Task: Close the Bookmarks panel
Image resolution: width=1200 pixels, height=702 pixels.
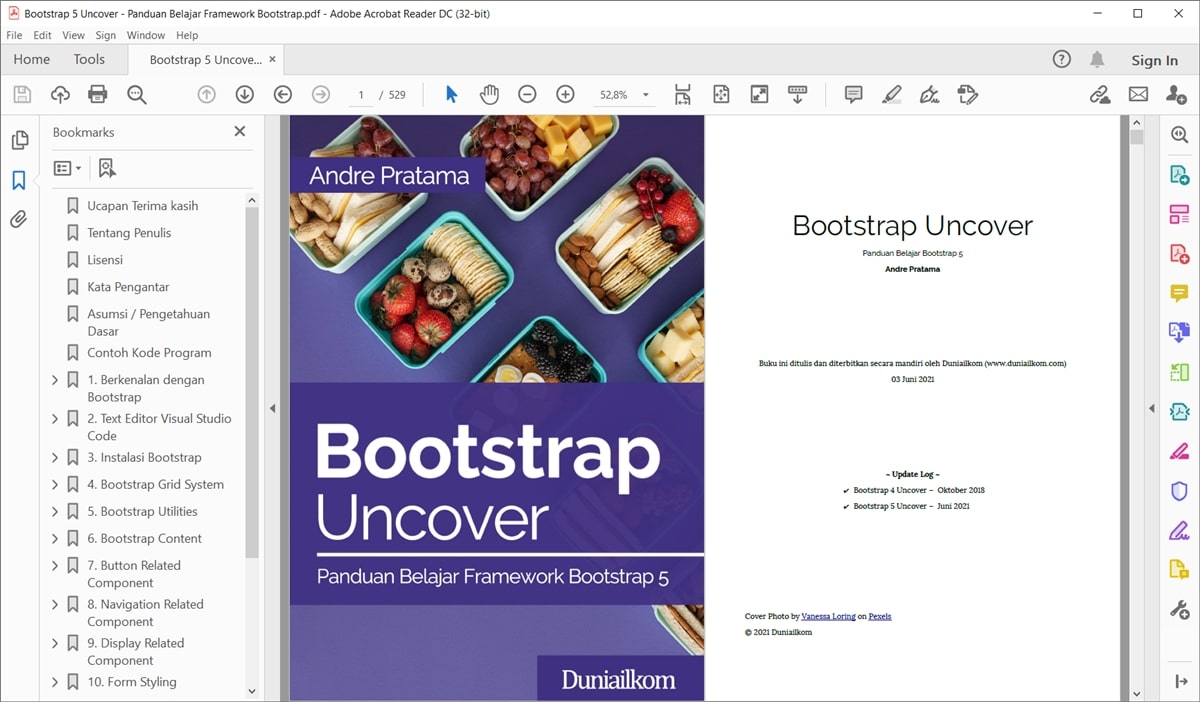Action: coord(240,131)
